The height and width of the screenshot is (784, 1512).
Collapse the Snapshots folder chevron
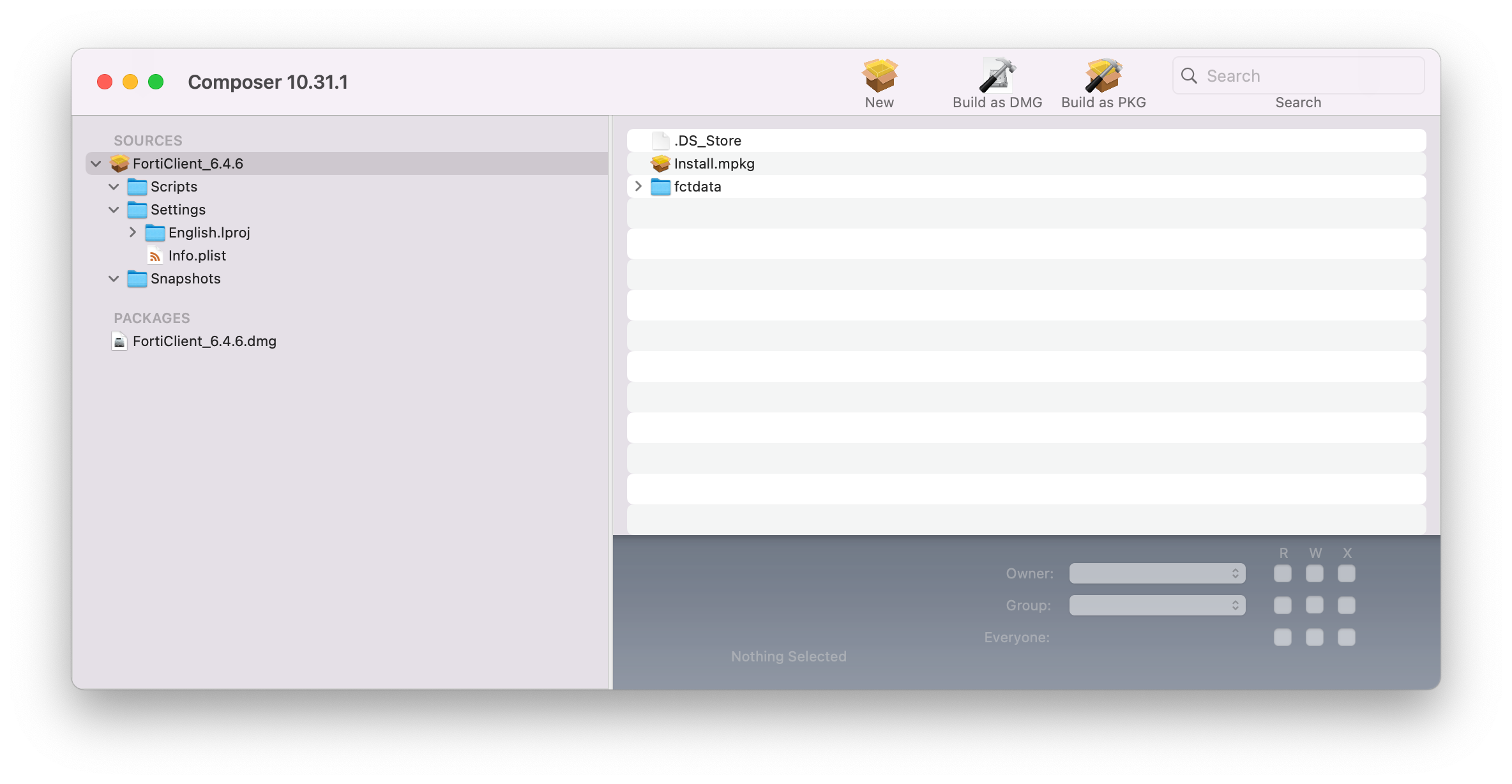click(x=114, y=278)
